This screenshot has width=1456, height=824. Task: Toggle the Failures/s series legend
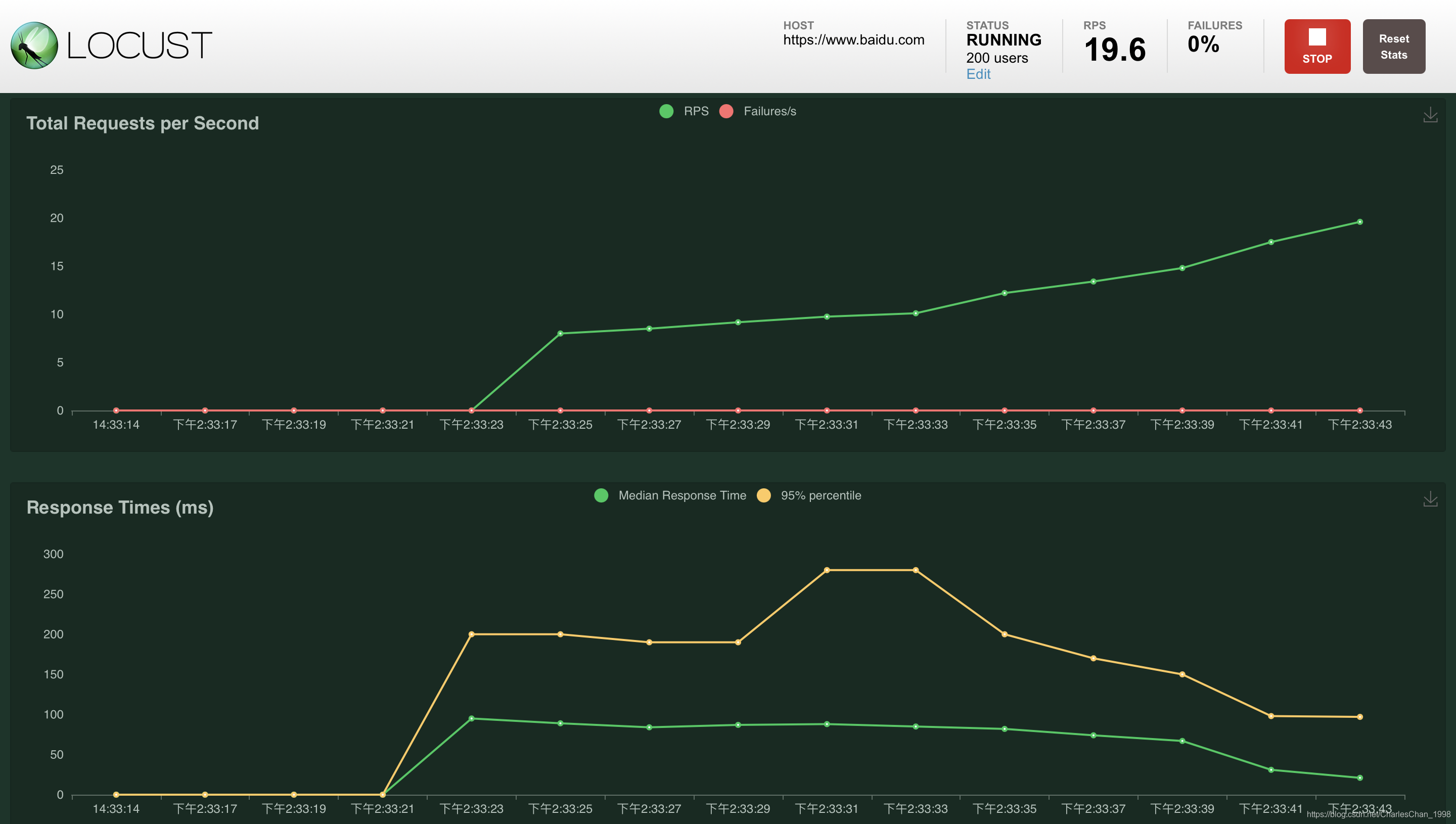(x=769, y=112)
